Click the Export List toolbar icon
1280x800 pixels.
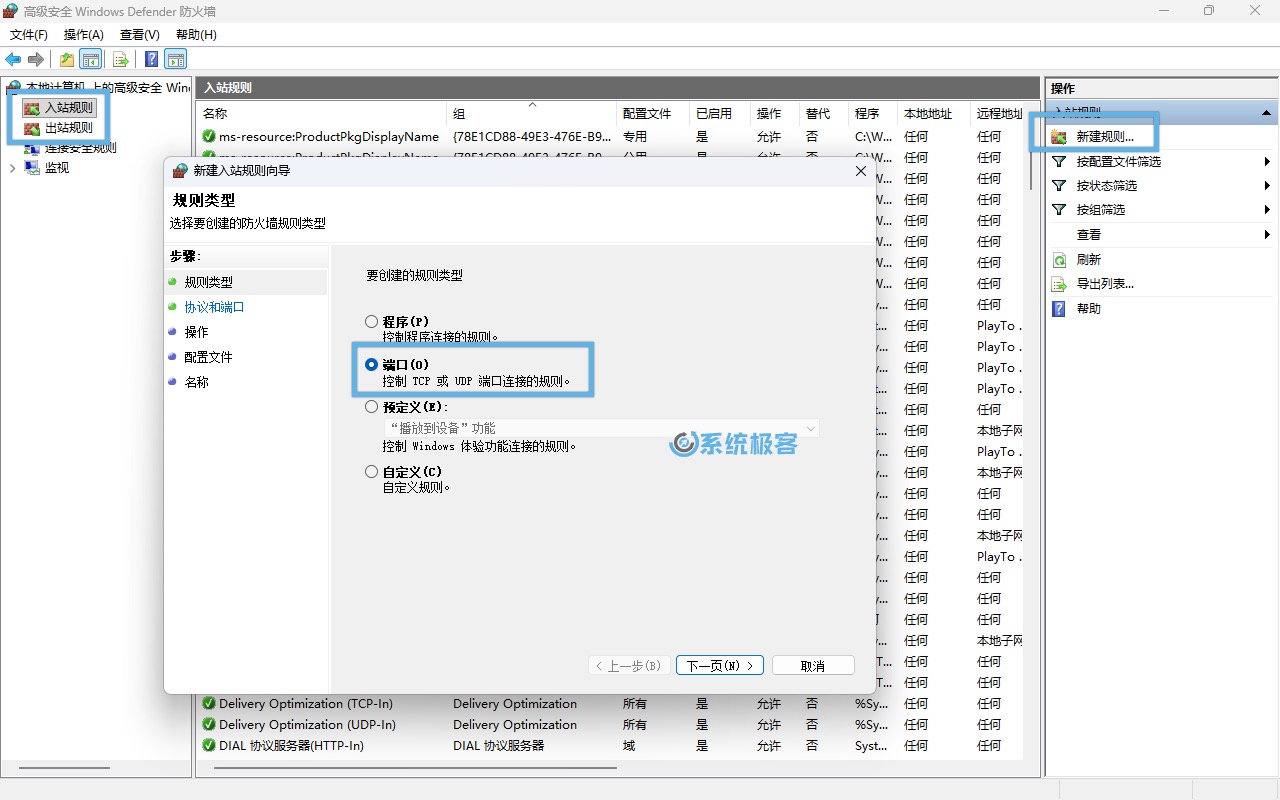[121, 60]
